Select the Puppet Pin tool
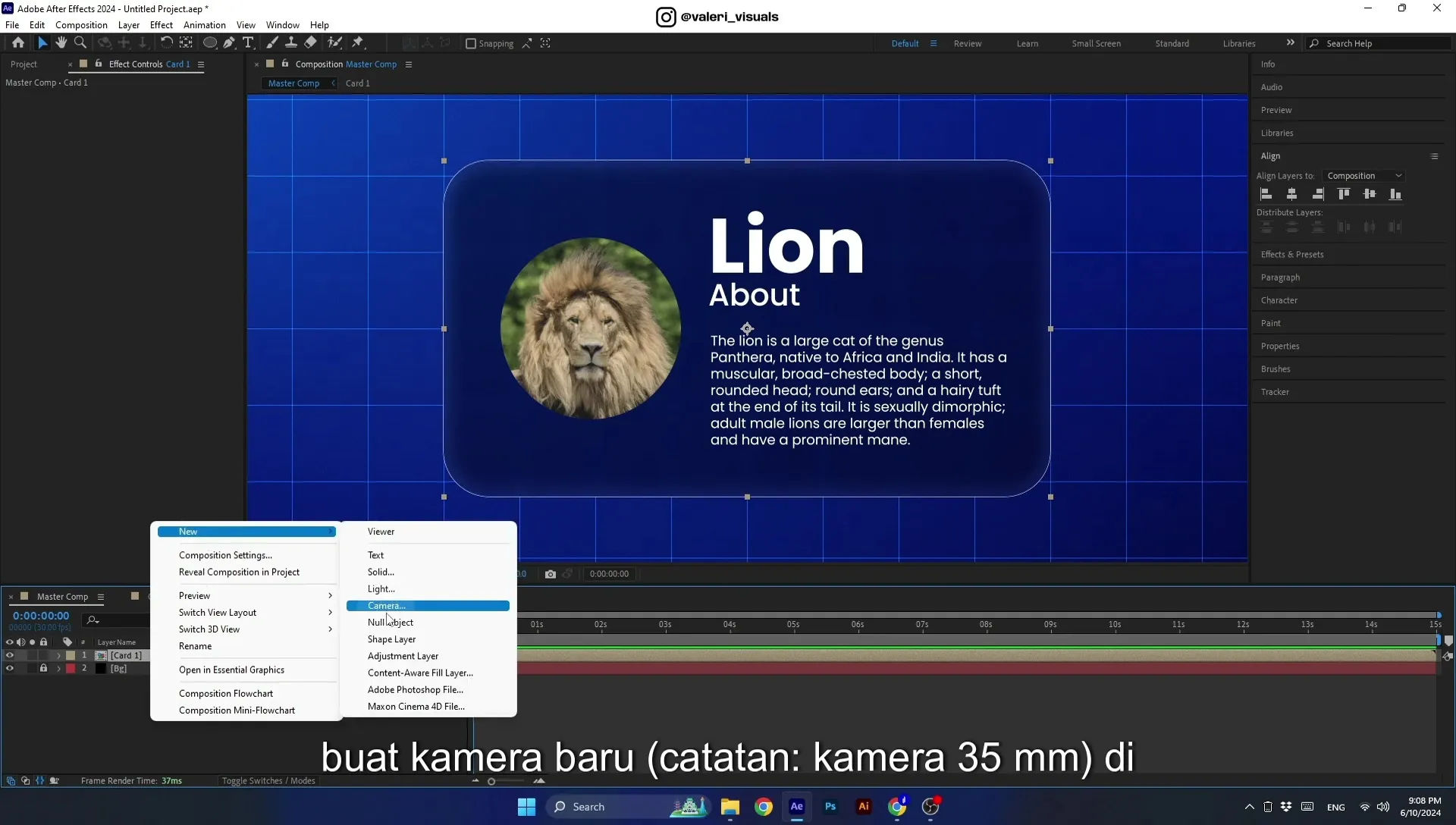Image resolution: width=1456 pixels, height=825 pixels. (358, 43)
